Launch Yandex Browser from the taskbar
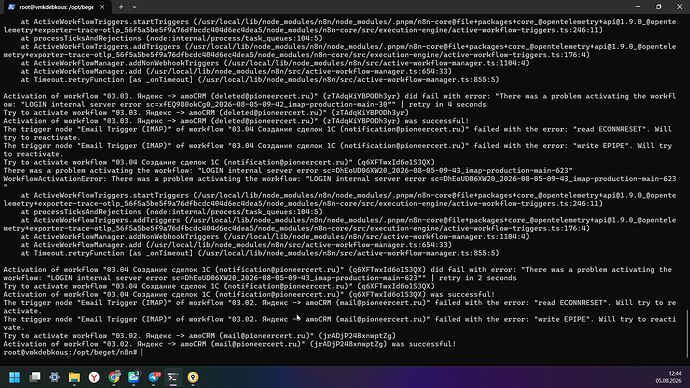 click(94, 377)
